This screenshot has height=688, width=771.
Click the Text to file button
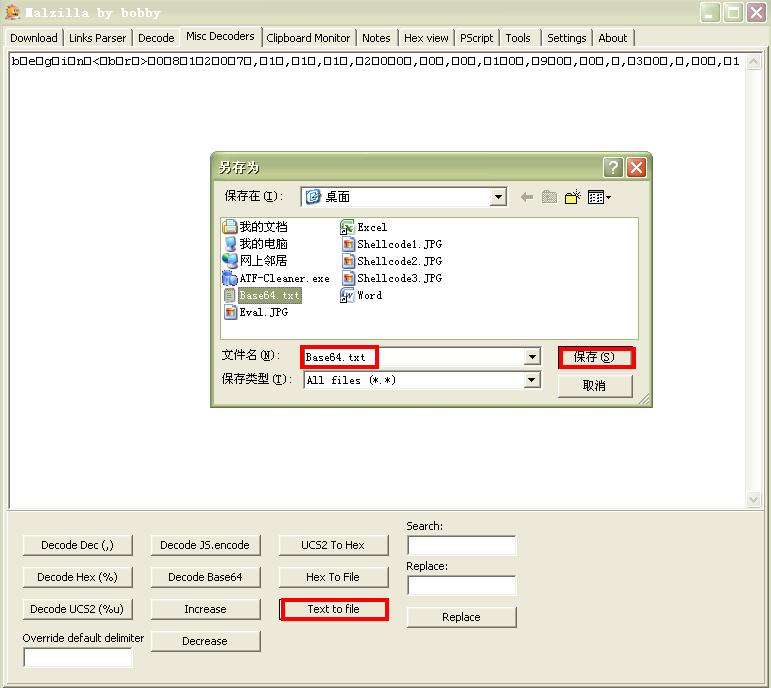coord(334,609)
